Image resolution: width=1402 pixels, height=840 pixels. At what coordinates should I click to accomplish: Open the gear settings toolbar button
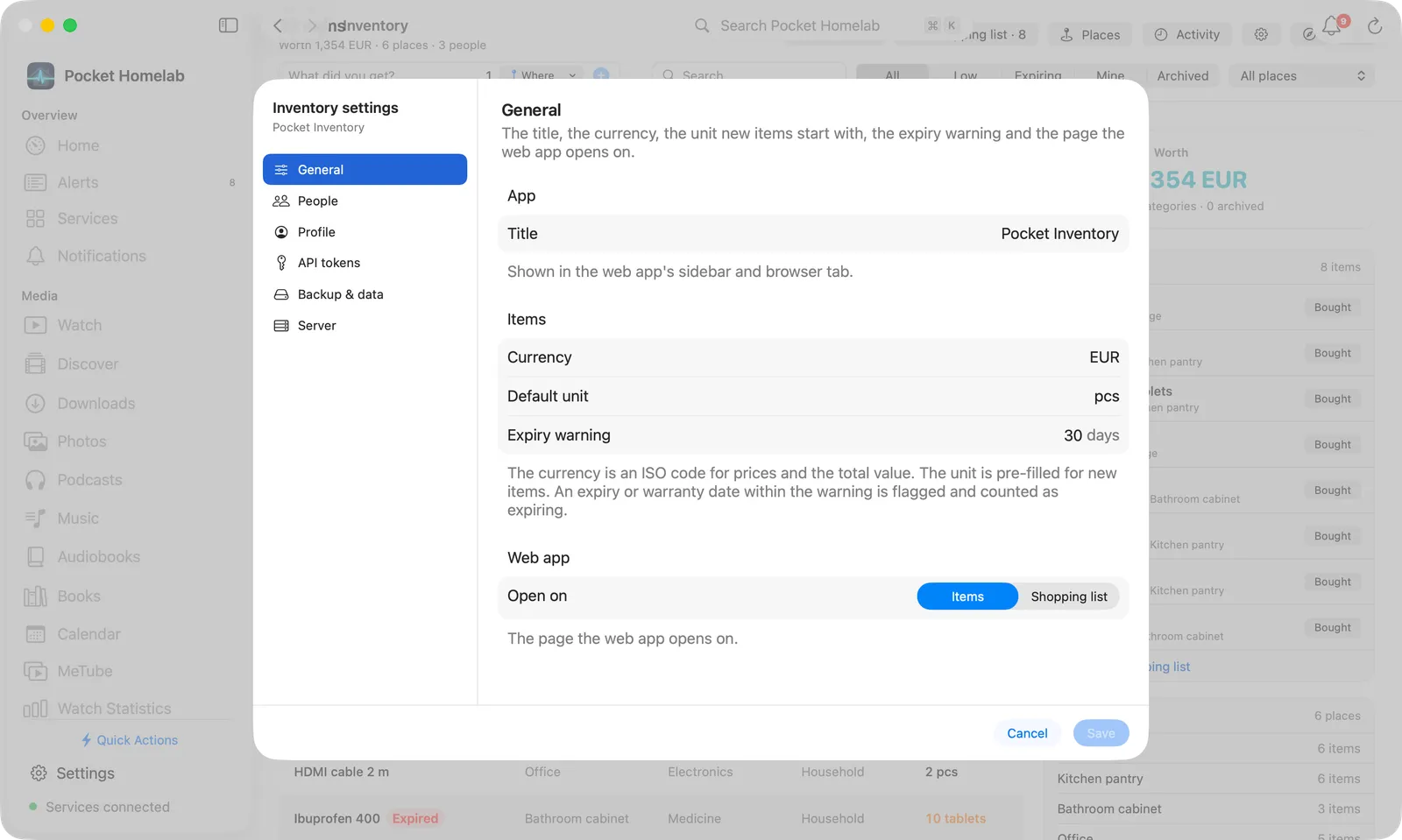[x=1261, y=34]
